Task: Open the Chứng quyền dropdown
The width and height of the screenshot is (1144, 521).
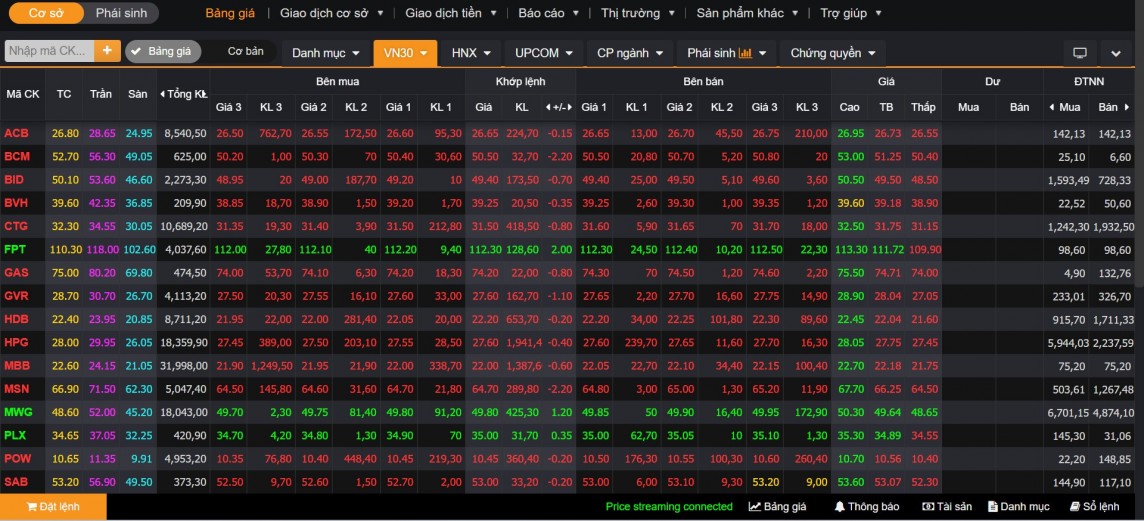Action: tap(832, 53)
